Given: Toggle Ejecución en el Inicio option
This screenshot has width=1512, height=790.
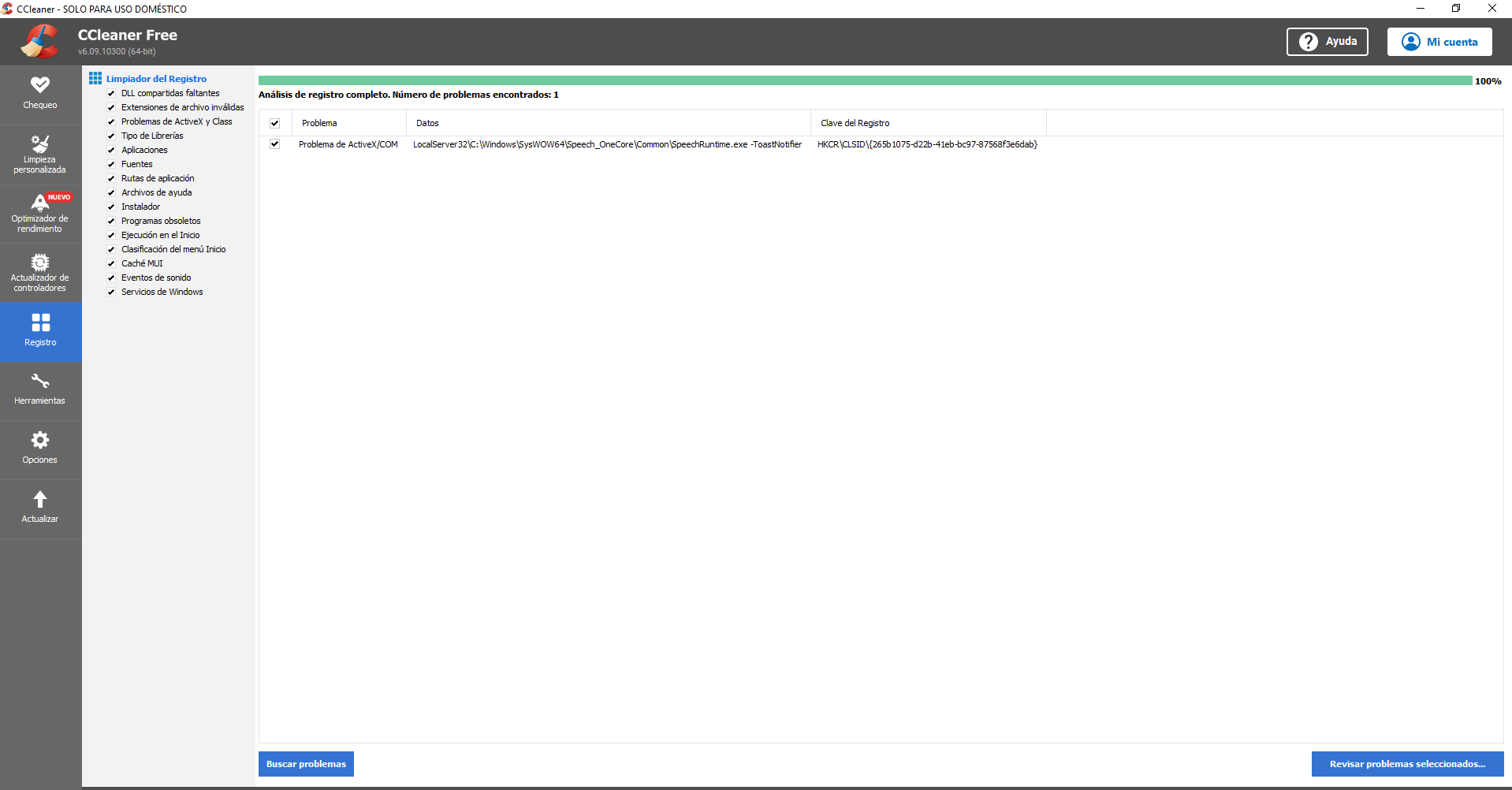Looking at the screenshot, I should pyautogui.click(x=111, y=235).
